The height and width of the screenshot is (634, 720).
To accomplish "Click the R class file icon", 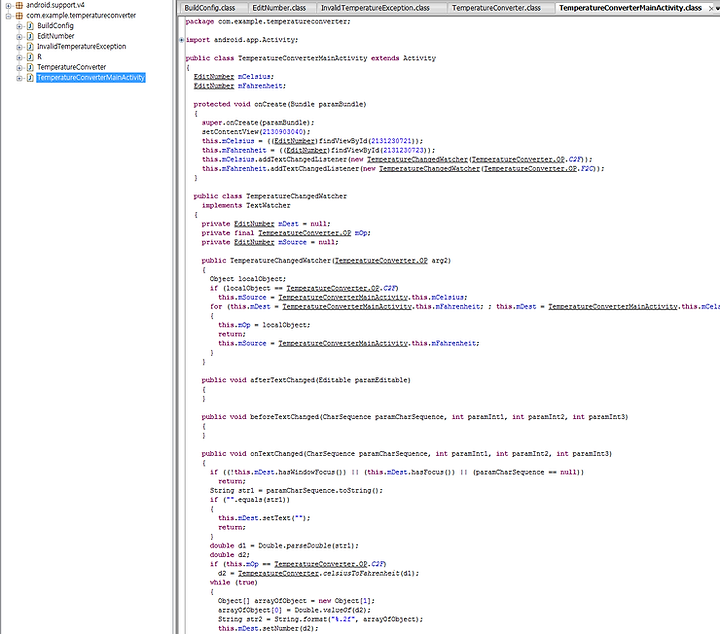I will coord(30,57).
